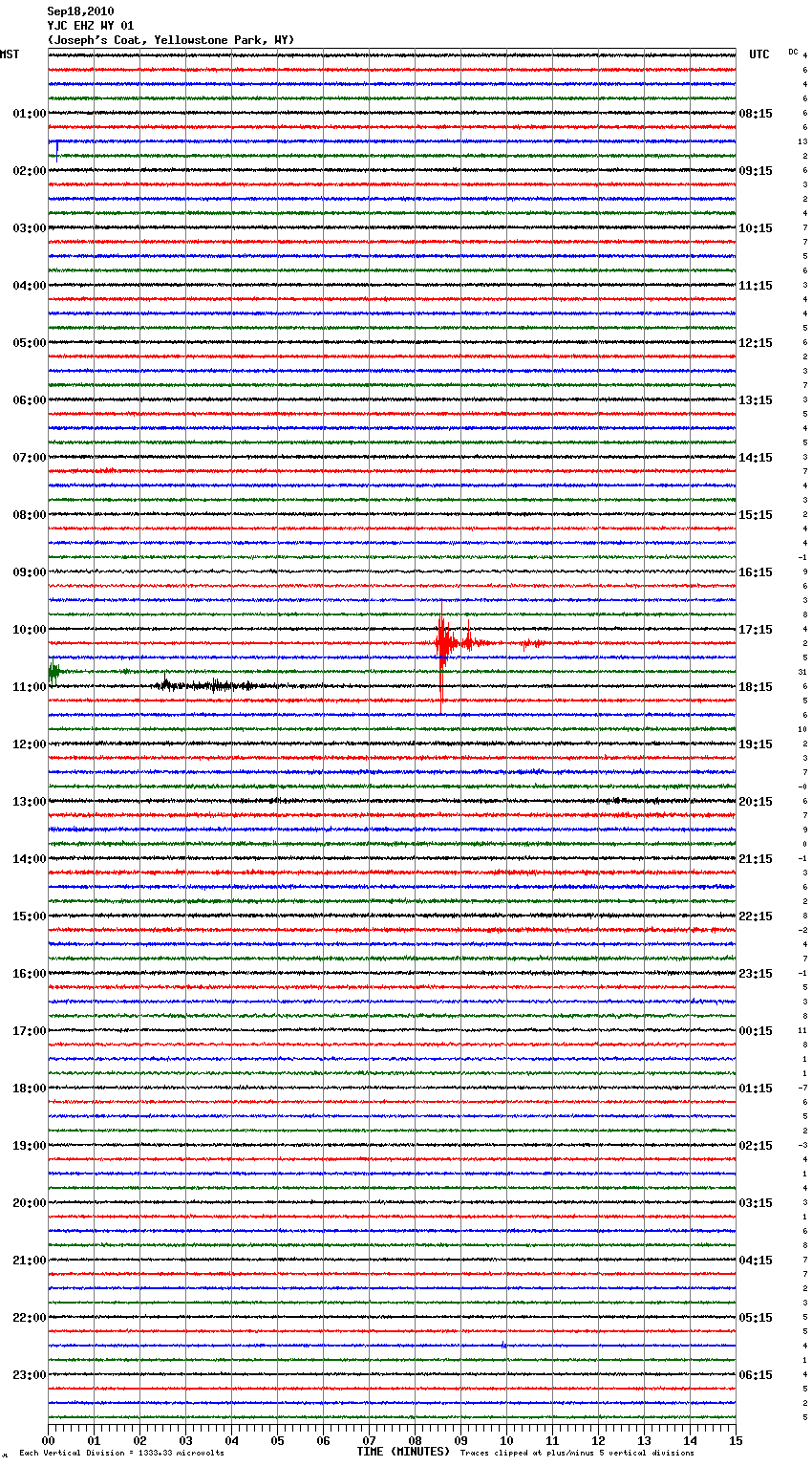Screen dimensions: 812x1466
Task: Click the small blue spike on the 22:30 trace
Action: pyautogui.click(x=503, y=1345)
